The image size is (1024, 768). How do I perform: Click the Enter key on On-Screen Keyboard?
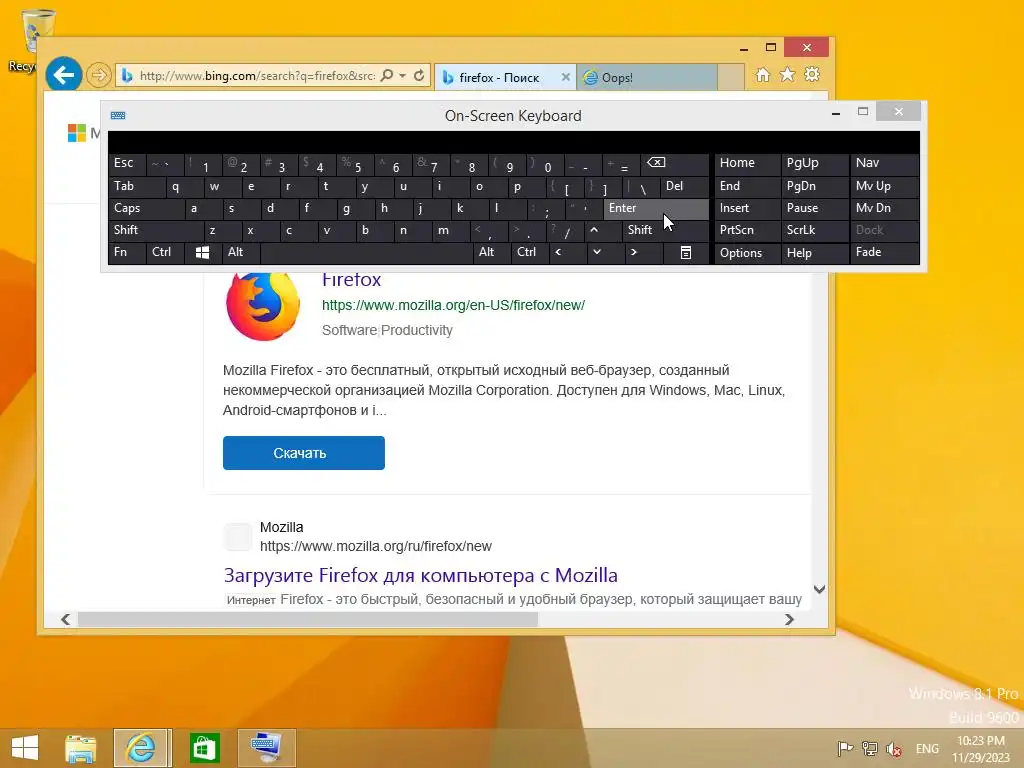click(x=656, y=208)
